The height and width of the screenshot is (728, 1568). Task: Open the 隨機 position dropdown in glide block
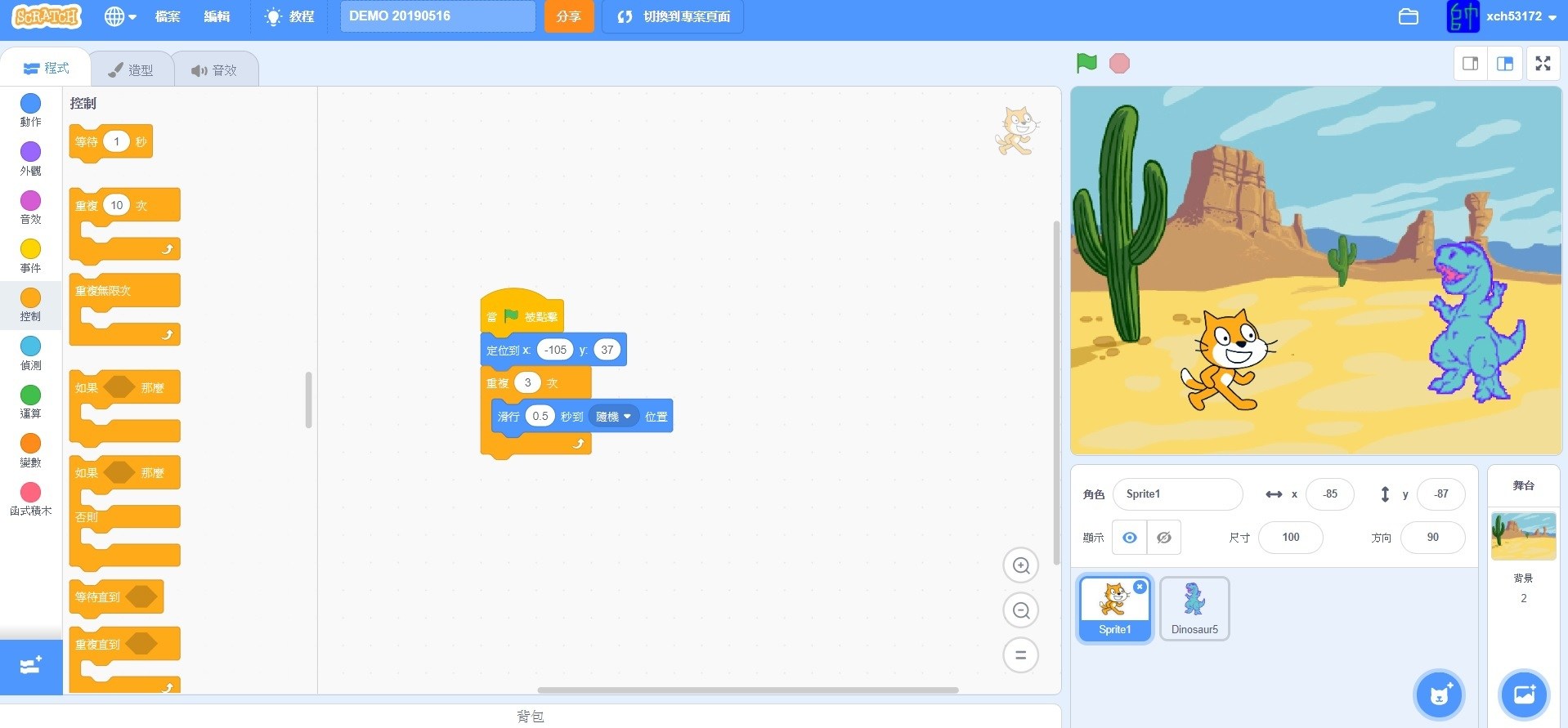pos(614,417)
